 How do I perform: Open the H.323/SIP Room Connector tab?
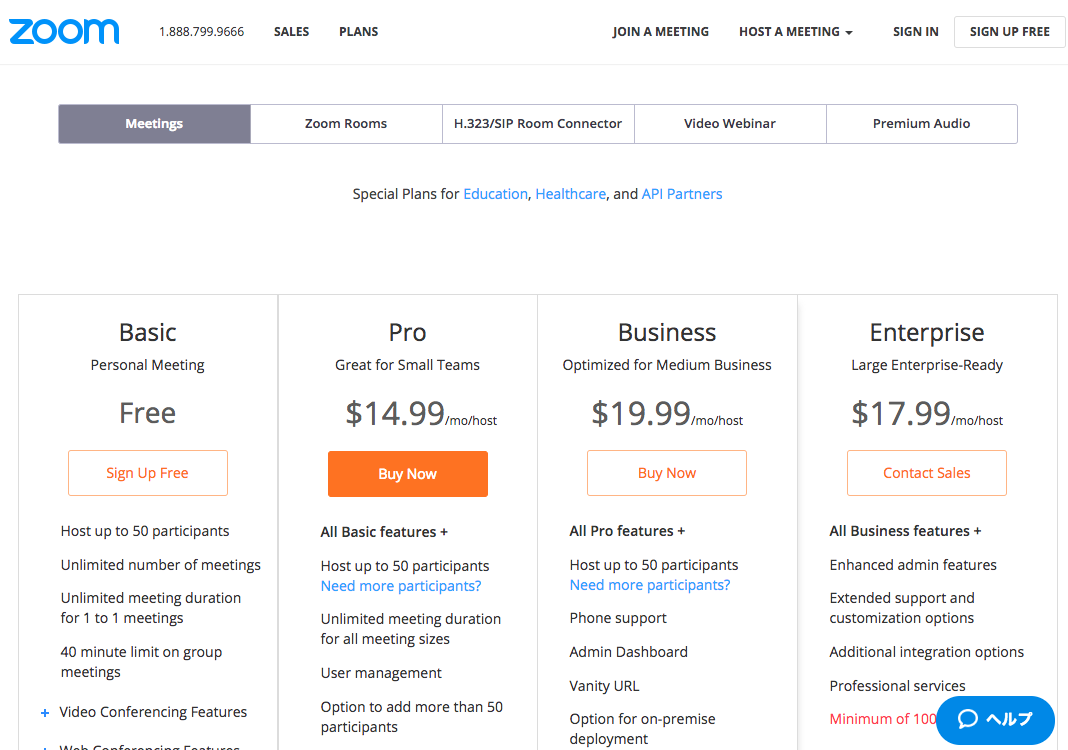538,123
